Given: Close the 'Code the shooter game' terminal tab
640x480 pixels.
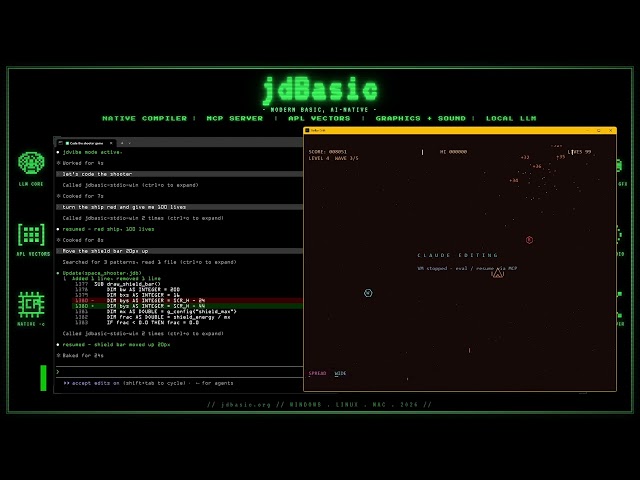Looking at the screenshot, I should (x=111, y=143).
